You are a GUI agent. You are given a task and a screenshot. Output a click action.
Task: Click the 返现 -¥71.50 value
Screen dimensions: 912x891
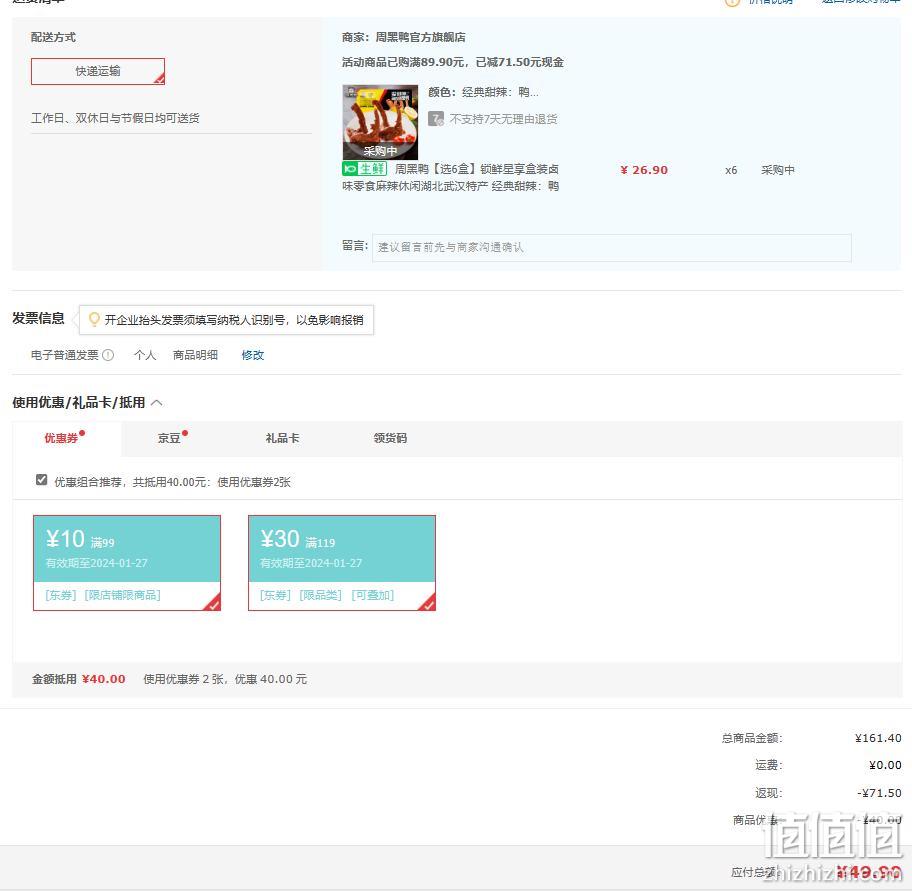tap(879, 793)
